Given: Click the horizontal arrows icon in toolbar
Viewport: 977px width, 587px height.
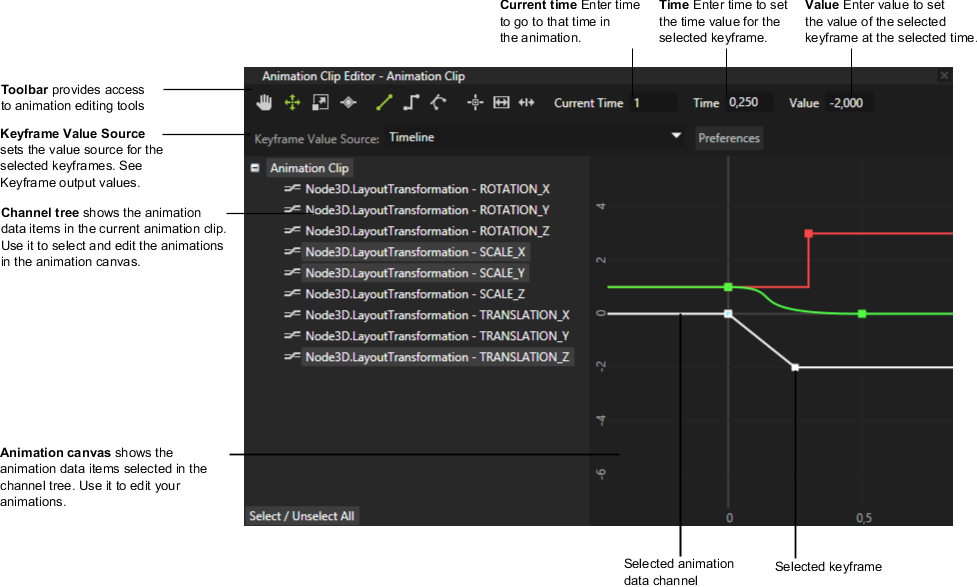Looking at the screenshot, I should point(527,102).
